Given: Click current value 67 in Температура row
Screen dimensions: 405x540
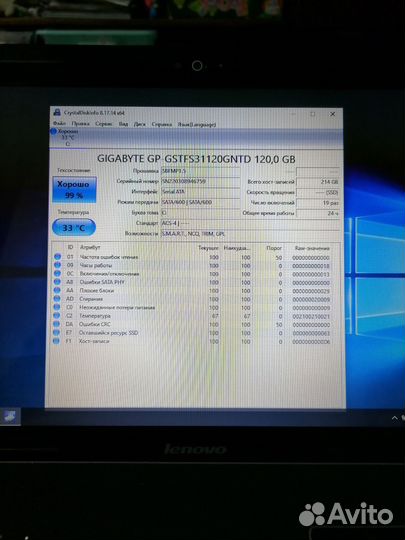Looking at the screenshot, I should pyautogui.click(x=215, y=316).
